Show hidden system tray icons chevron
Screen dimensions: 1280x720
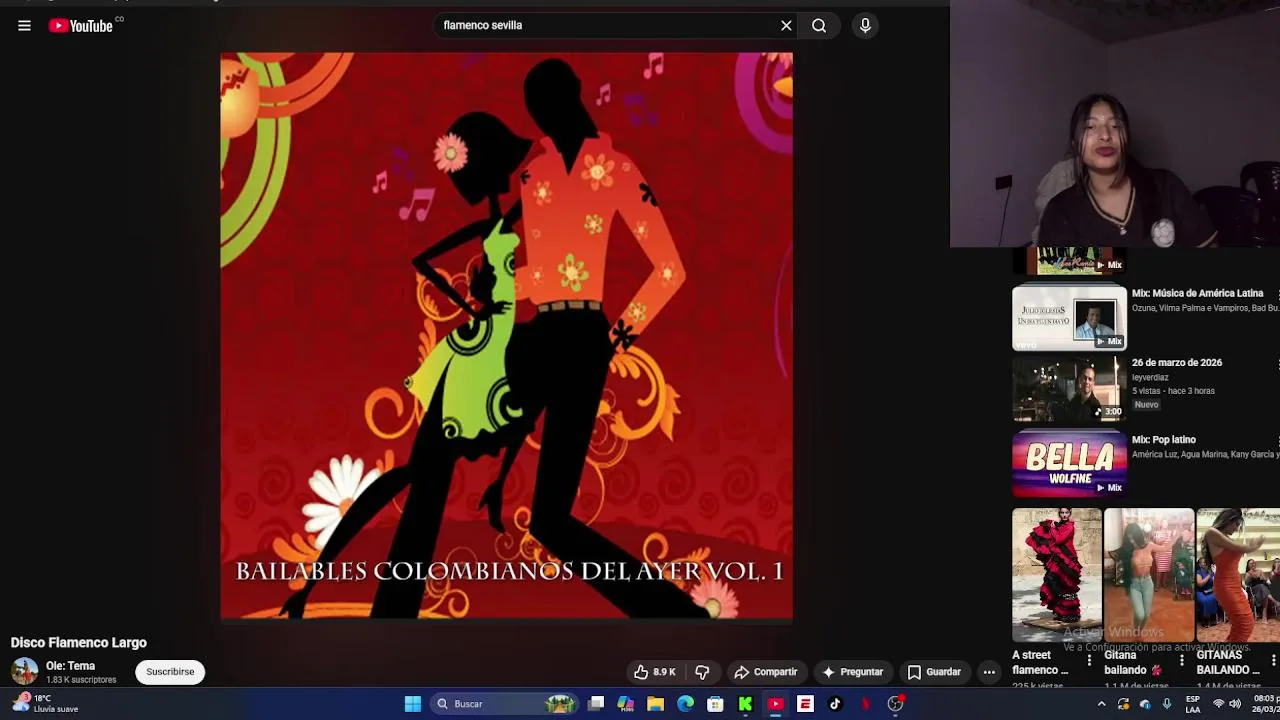point(1102,704)
